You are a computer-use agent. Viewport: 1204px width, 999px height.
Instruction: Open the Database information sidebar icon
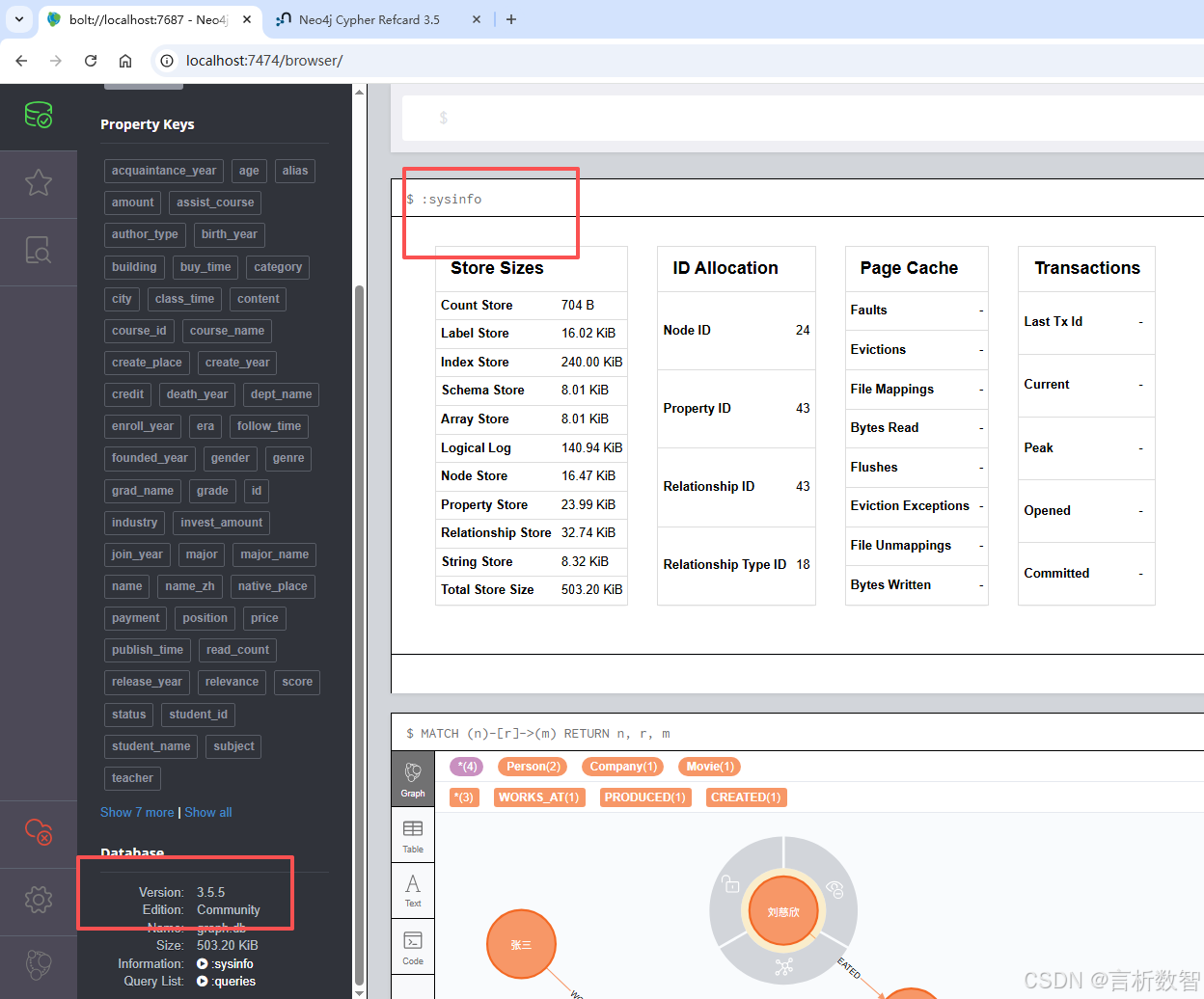39,116
